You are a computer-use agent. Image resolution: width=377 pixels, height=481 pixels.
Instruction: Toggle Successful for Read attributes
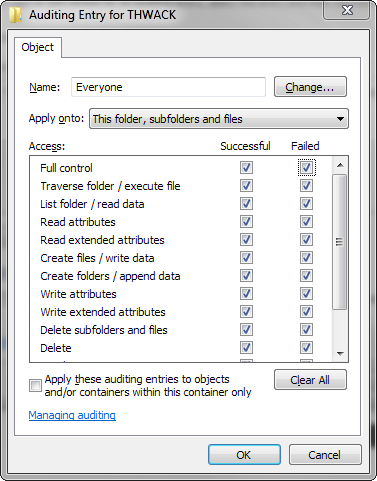pyautogui.click(x=246, y=222)
